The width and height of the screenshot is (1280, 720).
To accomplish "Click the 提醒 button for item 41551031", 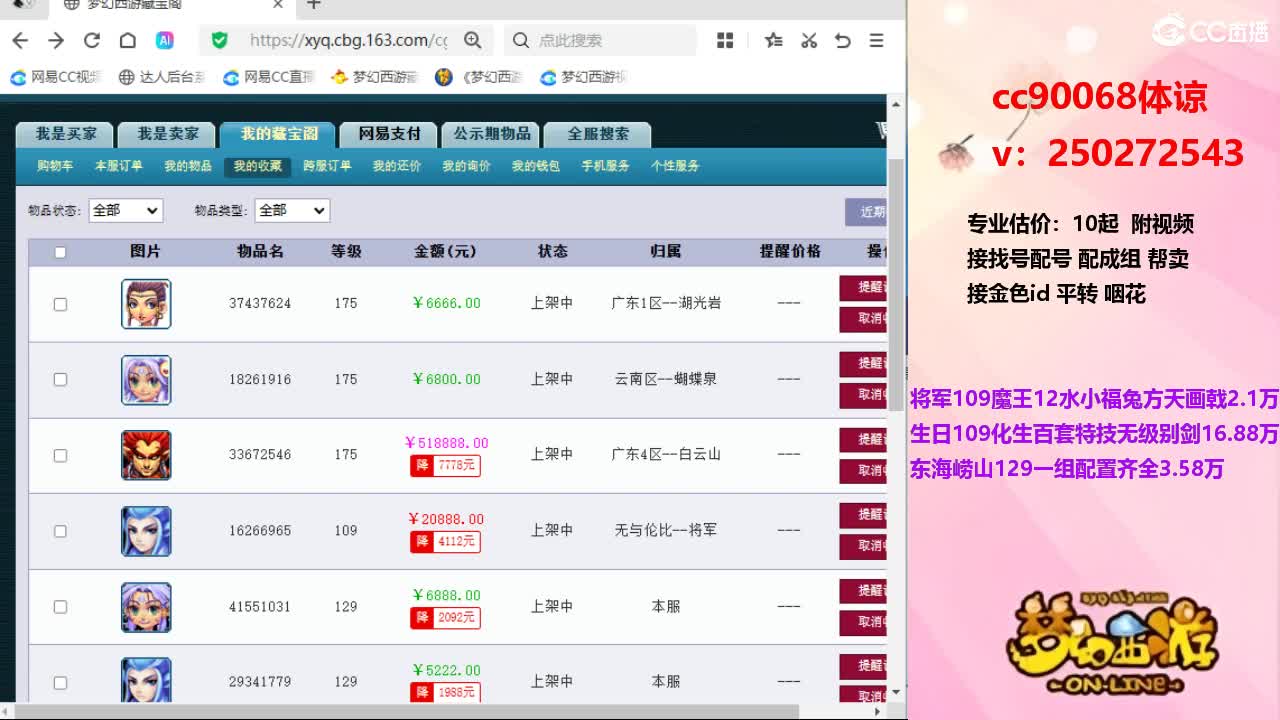I will pos(863,591).
